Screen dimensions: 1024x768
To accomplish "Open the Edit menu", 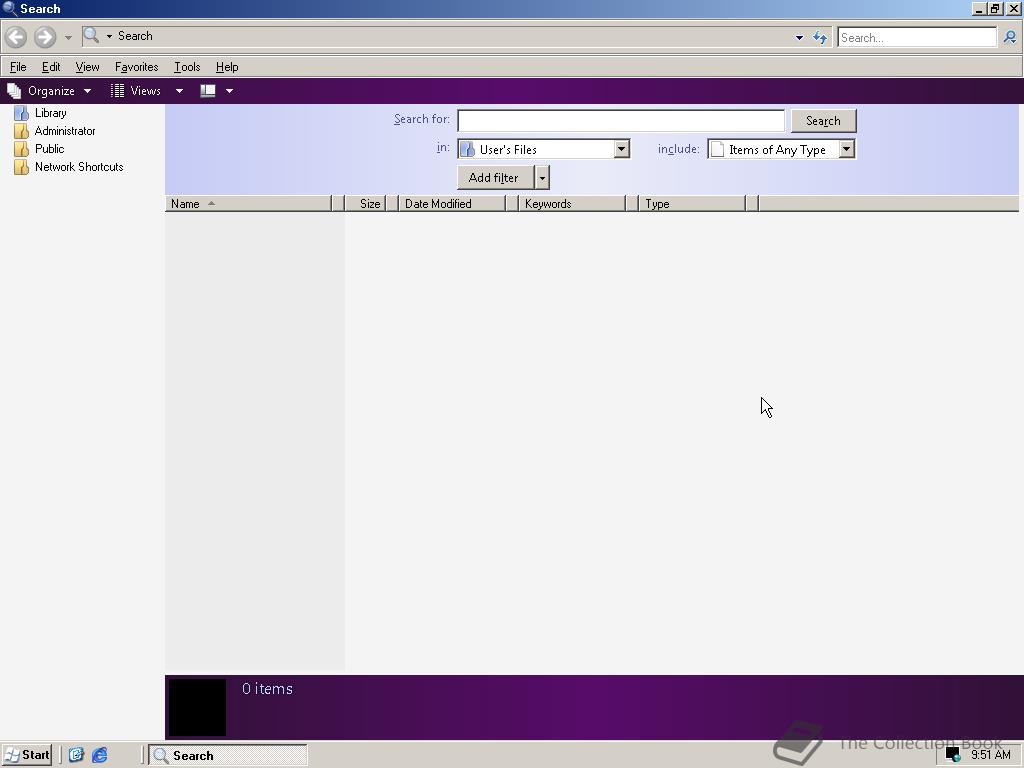I will point(51,67).
